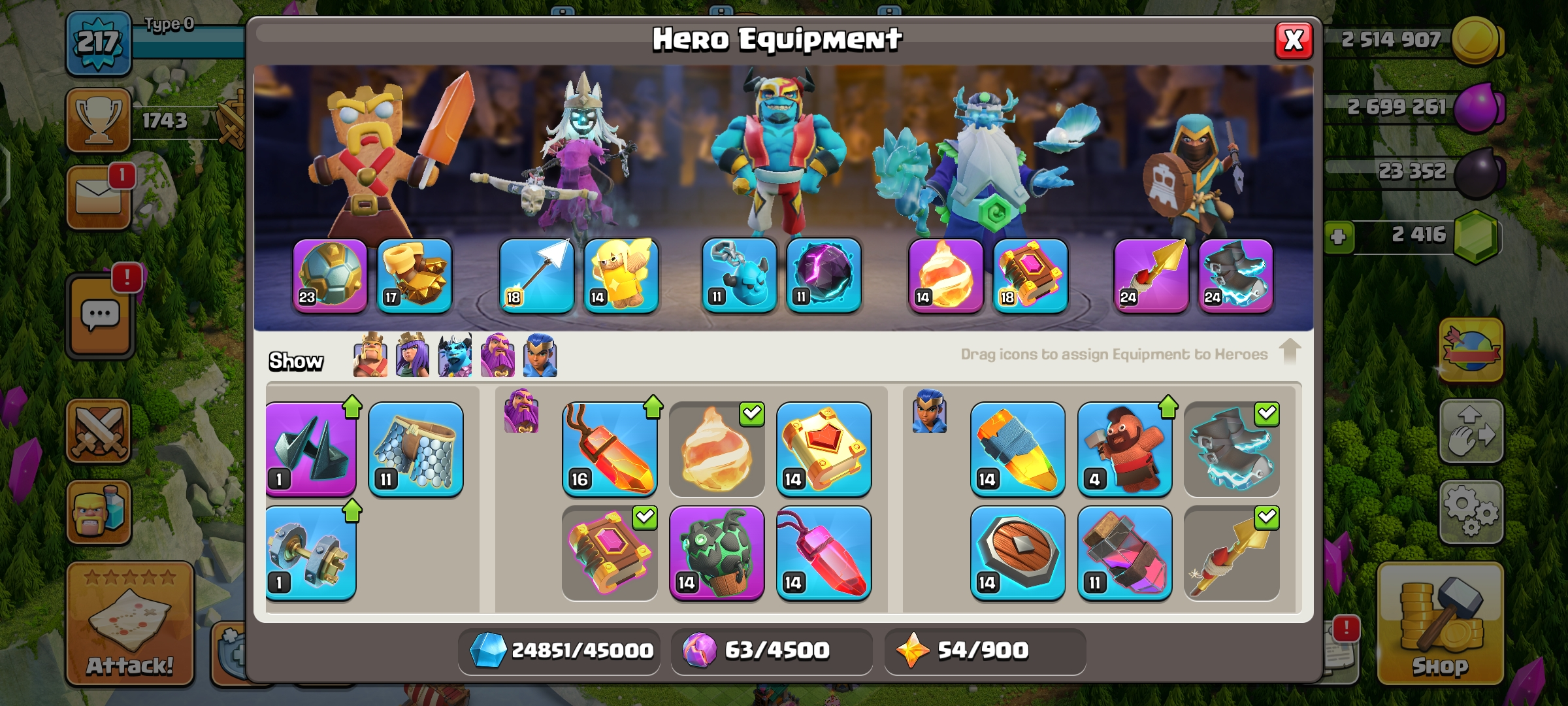The width and height of the screenshot is (1568, 706).
Task: Select the level 1 dumbbell equipment
Action: (x=311, y=553)
